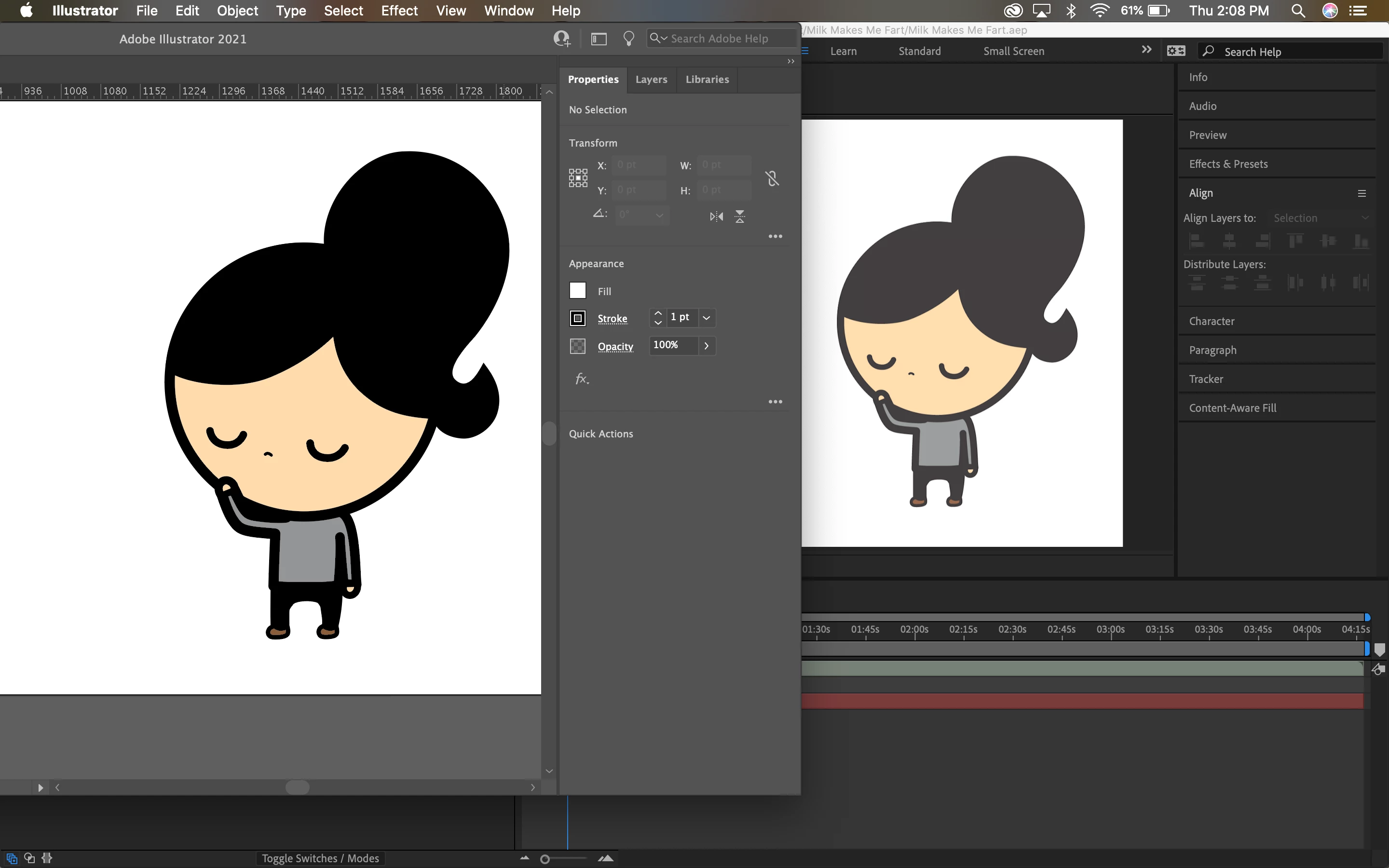
Task: Collapse the panel dock with double chevron
Action: click(790, 61)
